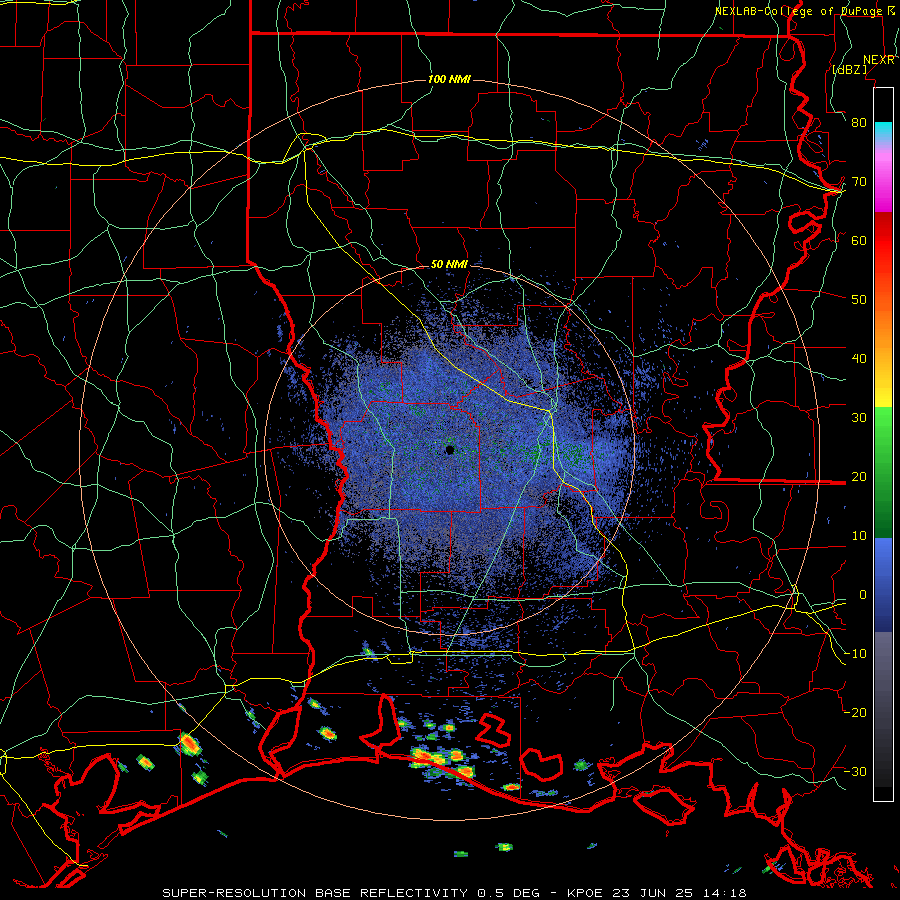Click the 70 value on the dBZ scale
This screenshot has height=900, width=900.
[859, 181]
